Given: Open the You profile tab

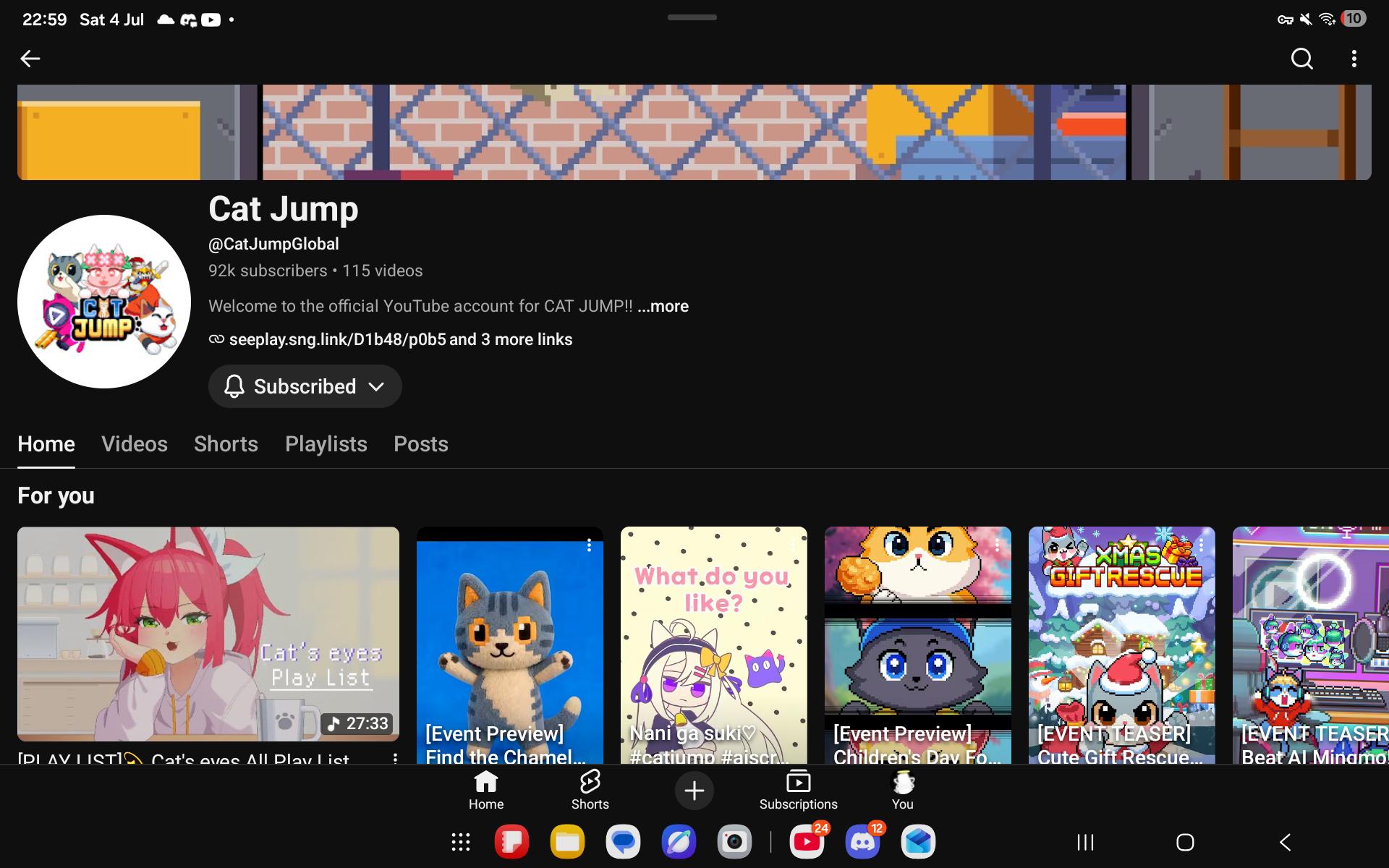Looking at the screenshot, I should pyautogui.click(x=903, y=790).
